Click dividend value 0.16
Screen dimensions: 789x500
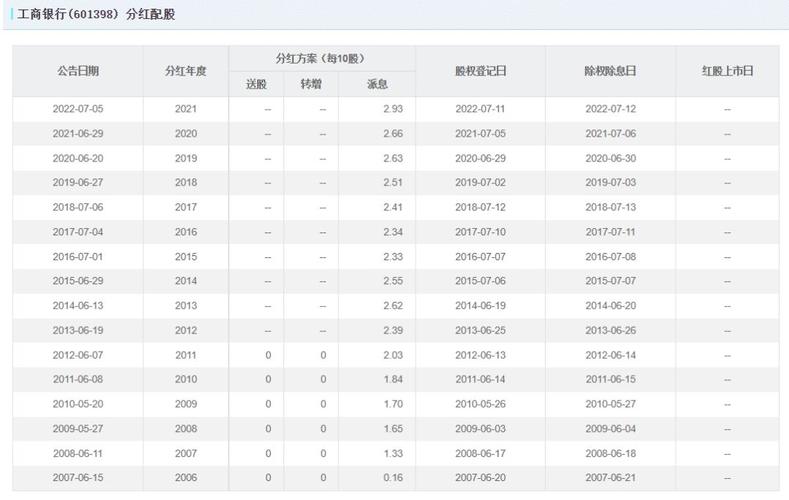point(393,478)
